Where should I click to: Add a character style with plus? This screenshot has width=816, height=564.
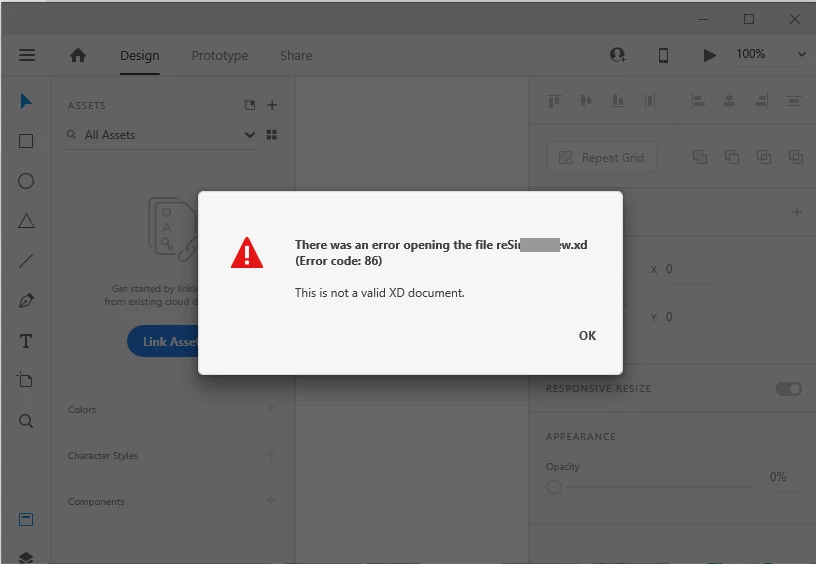tap(271, 454)
